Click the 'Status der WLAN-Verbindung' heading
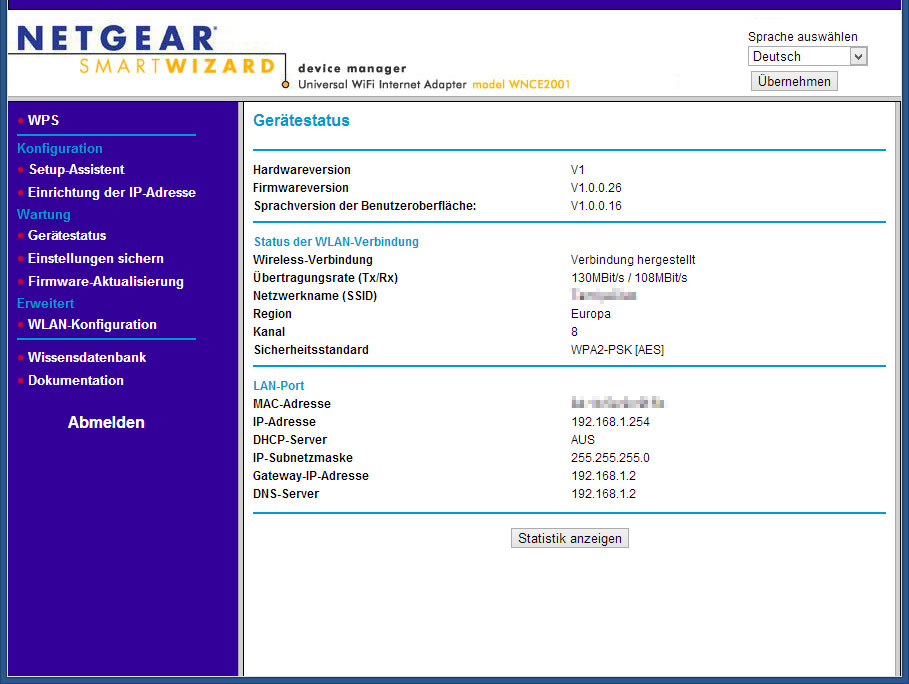Viewport: 909px width, 684px height. click(336, 242)
